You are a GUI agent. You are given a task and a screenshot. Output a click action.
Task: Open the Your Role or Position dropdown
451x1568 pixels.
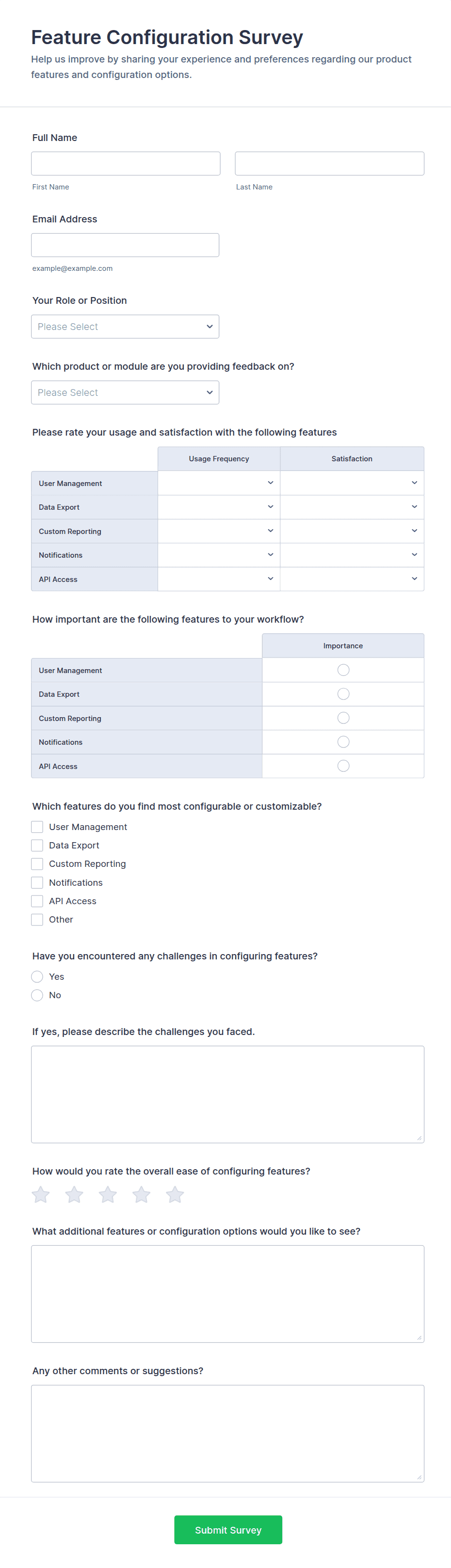125,327
